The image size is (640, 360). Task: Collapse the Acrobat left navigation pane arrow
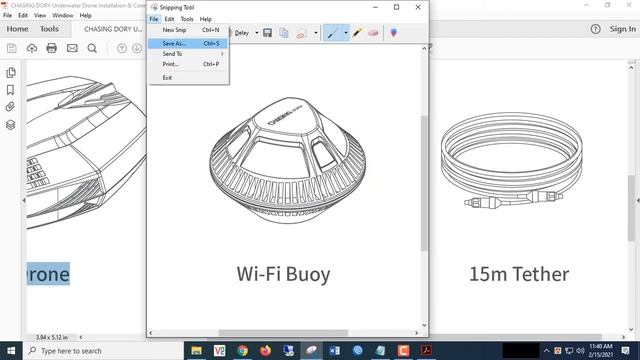[24, 200]
